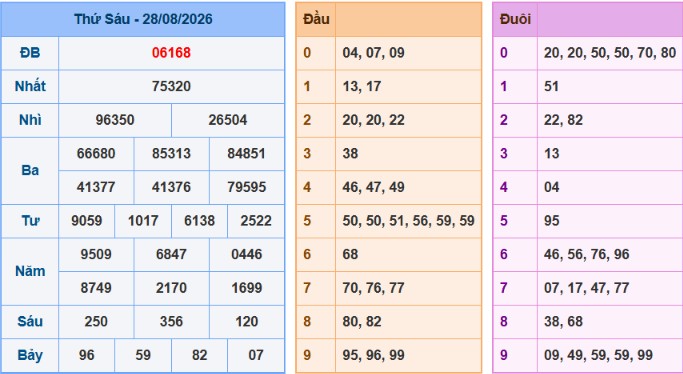Click third prize number 66680

click(96, 153)
